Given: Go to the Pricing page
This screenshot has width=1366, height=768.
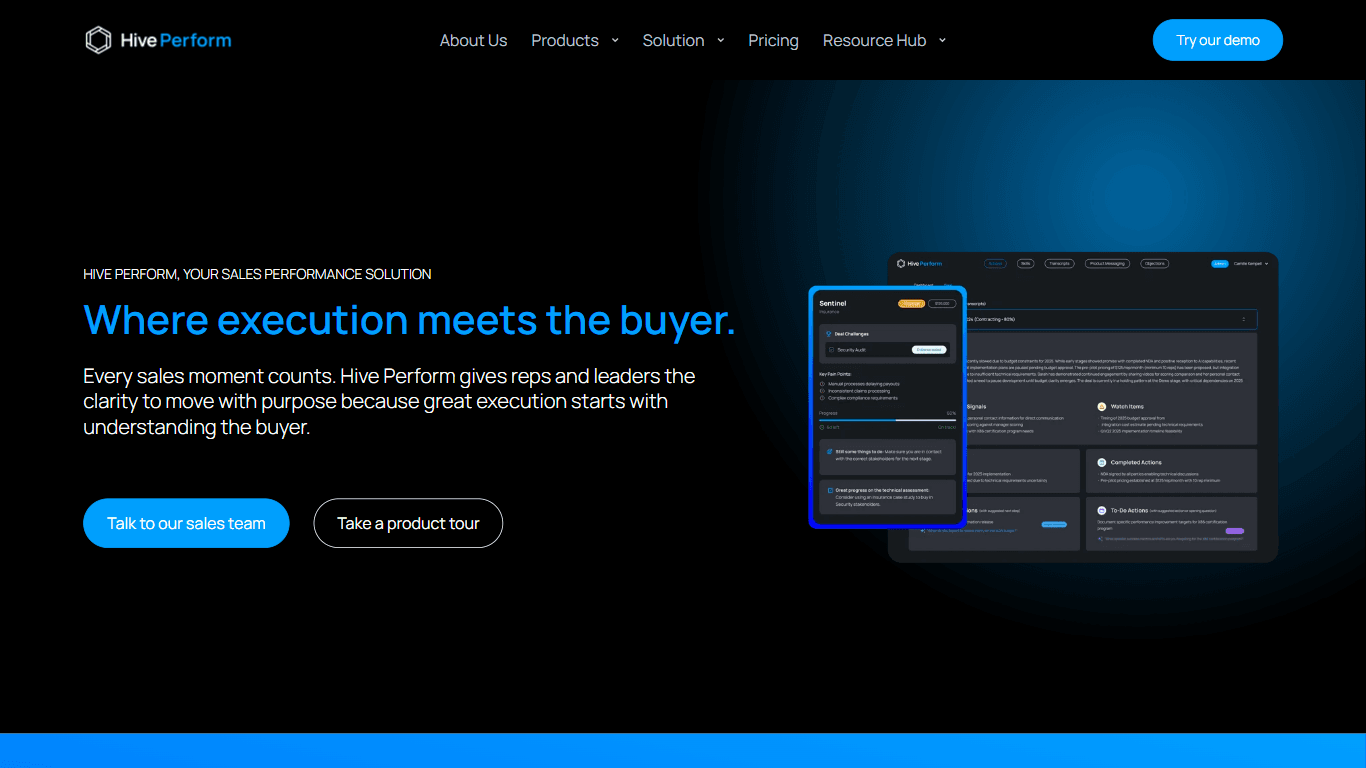Looking at the screenshot, I should point(773,40).
